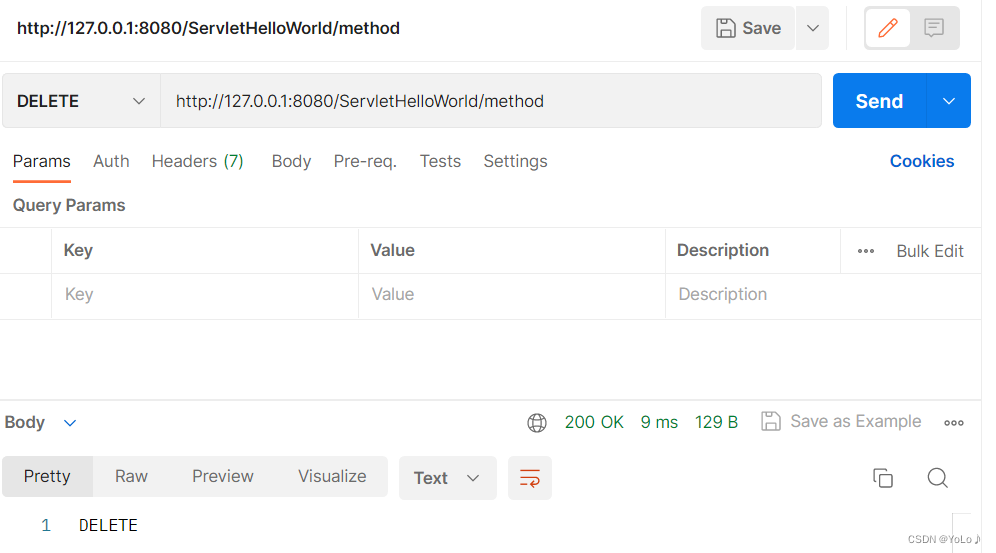Open the request Body tab

pyautogui.click(x=291, y=161)
